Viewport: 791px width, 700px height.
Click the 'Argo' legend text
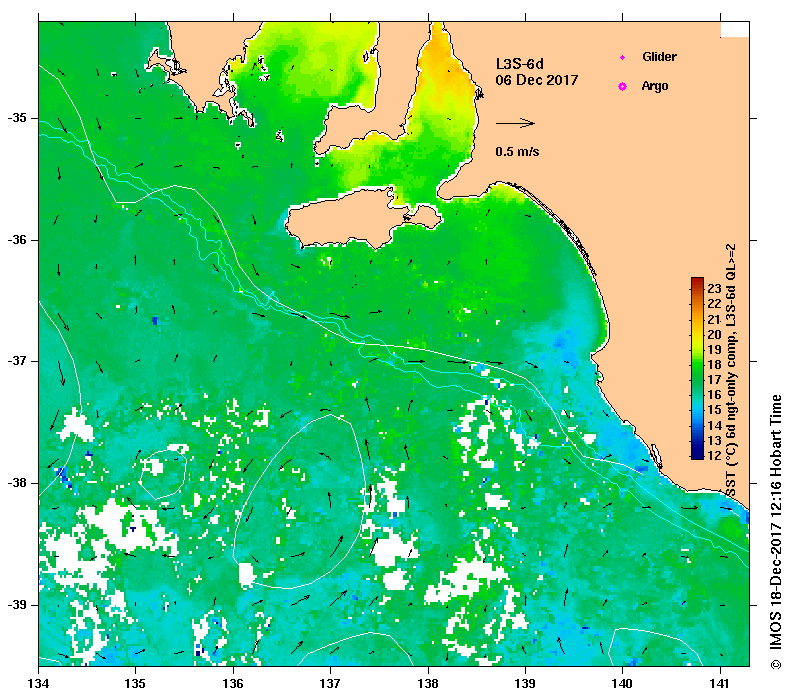click(x=655, y=86)
